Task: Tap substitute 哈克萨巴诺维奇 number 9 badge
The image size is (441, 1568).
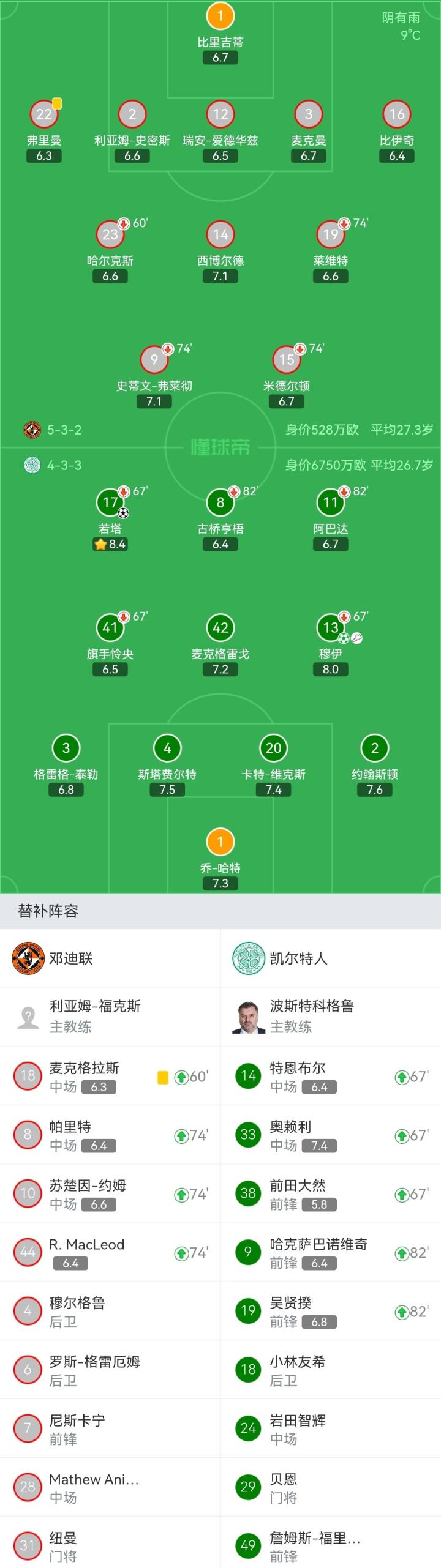Action: coord(247,1252)
